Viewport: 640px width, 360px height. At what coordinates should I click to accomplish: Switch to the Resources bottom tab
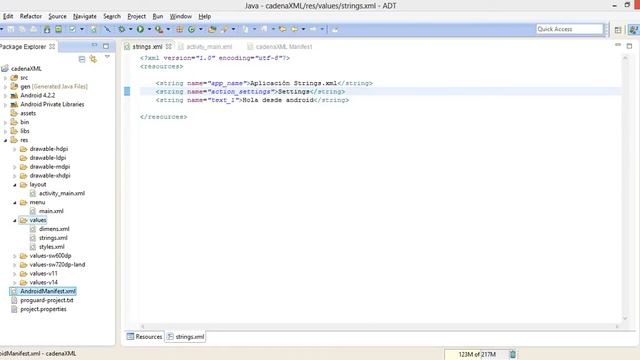144,337
